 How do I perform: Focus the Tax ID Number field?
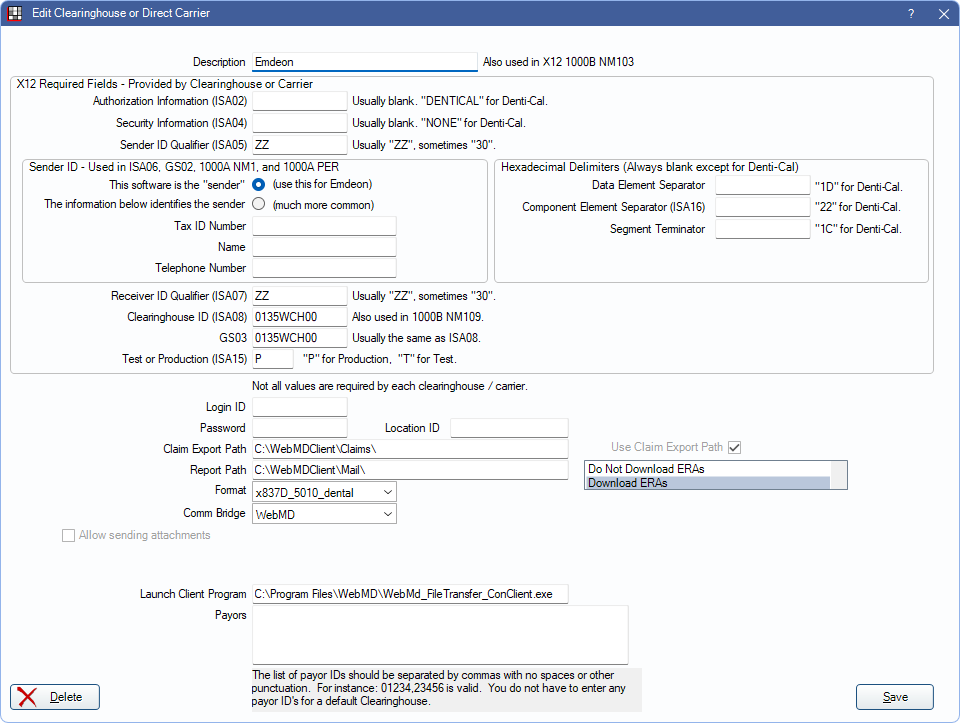click(x=324, y=226)
